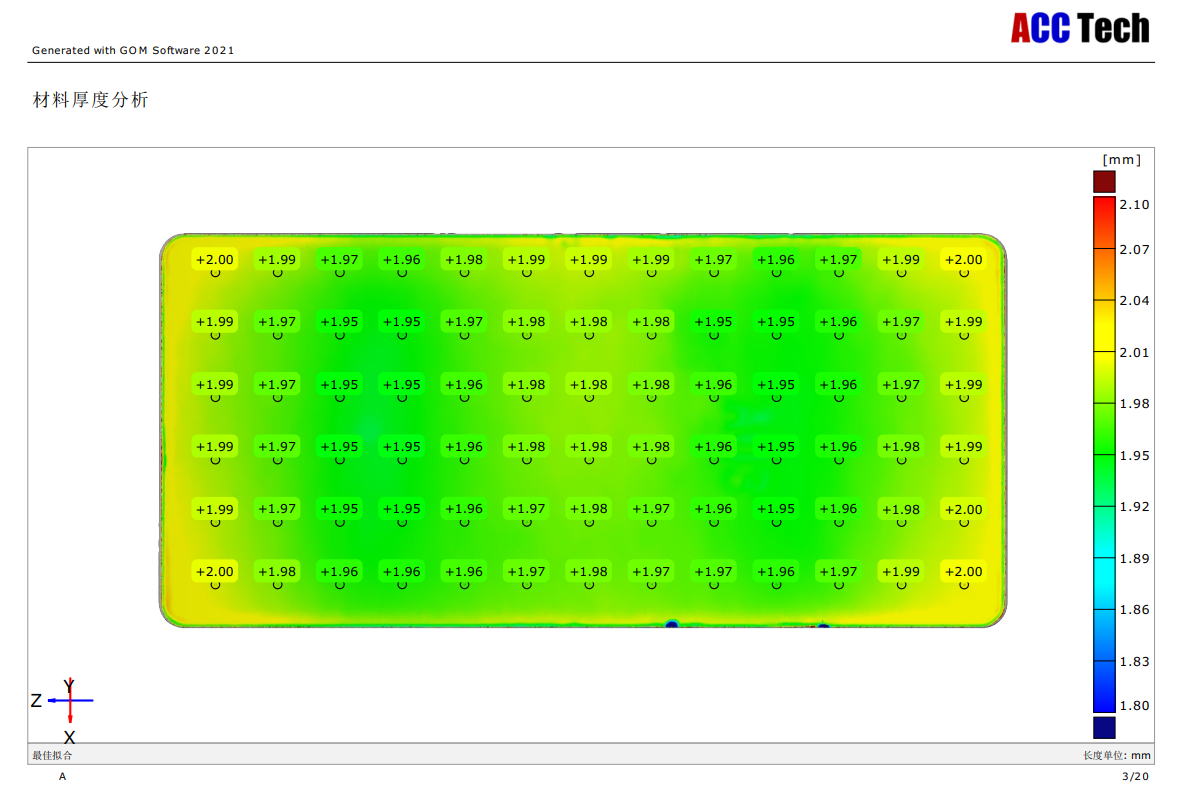Click the XYZ coordinate axis indicator

[69, 700]
